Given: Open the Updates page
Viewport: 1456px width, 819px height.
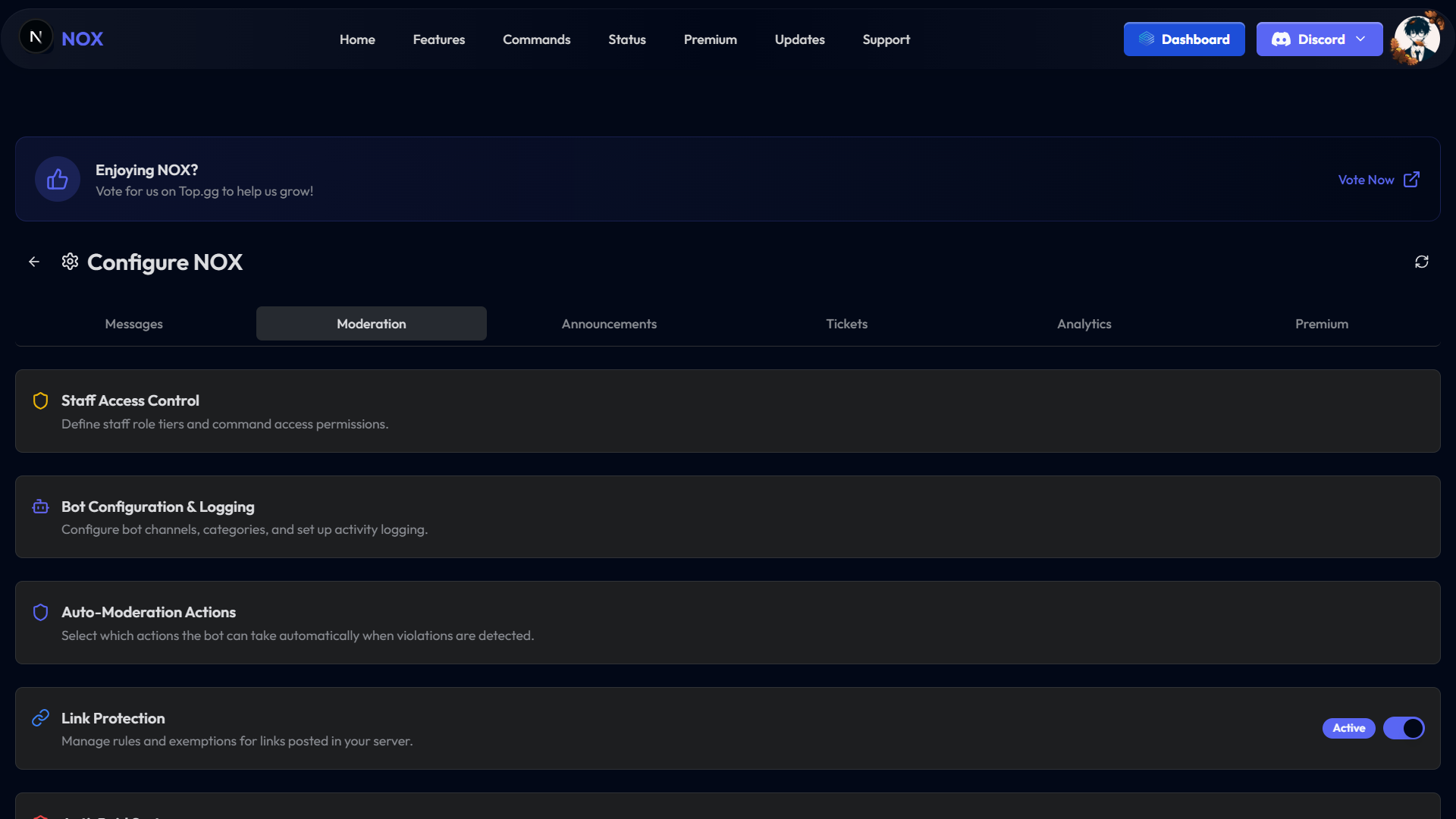Looking at the screenshot, I should tap(800, 39).
